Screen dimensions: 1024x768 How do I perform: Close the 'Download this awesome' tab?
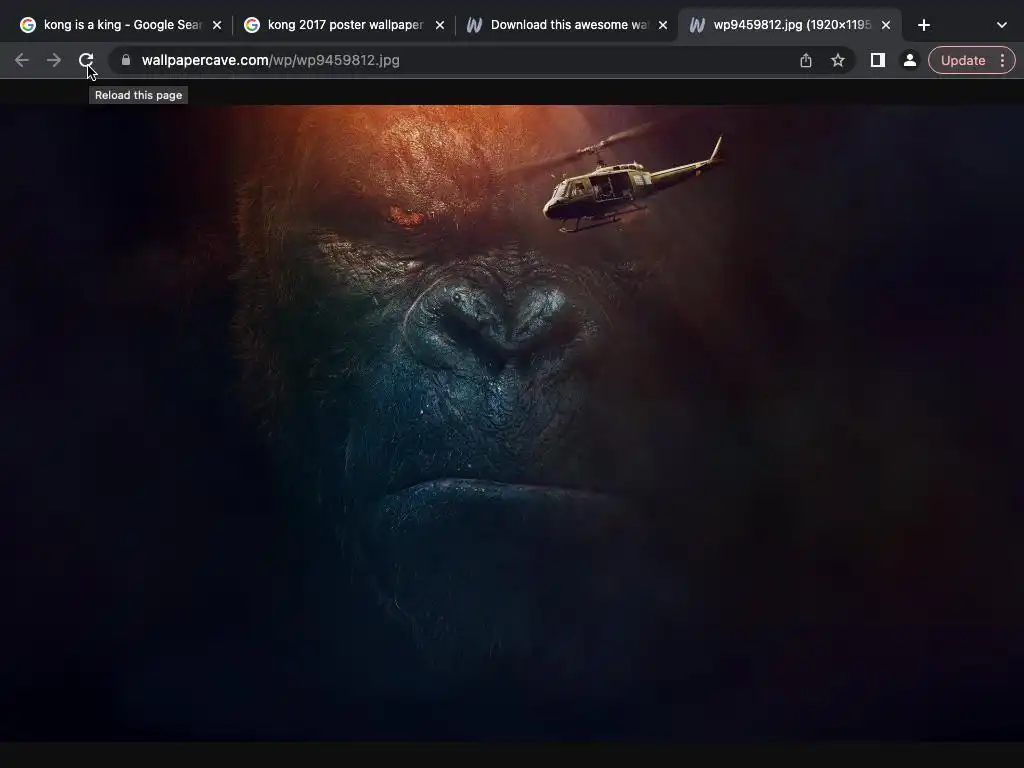663,25
